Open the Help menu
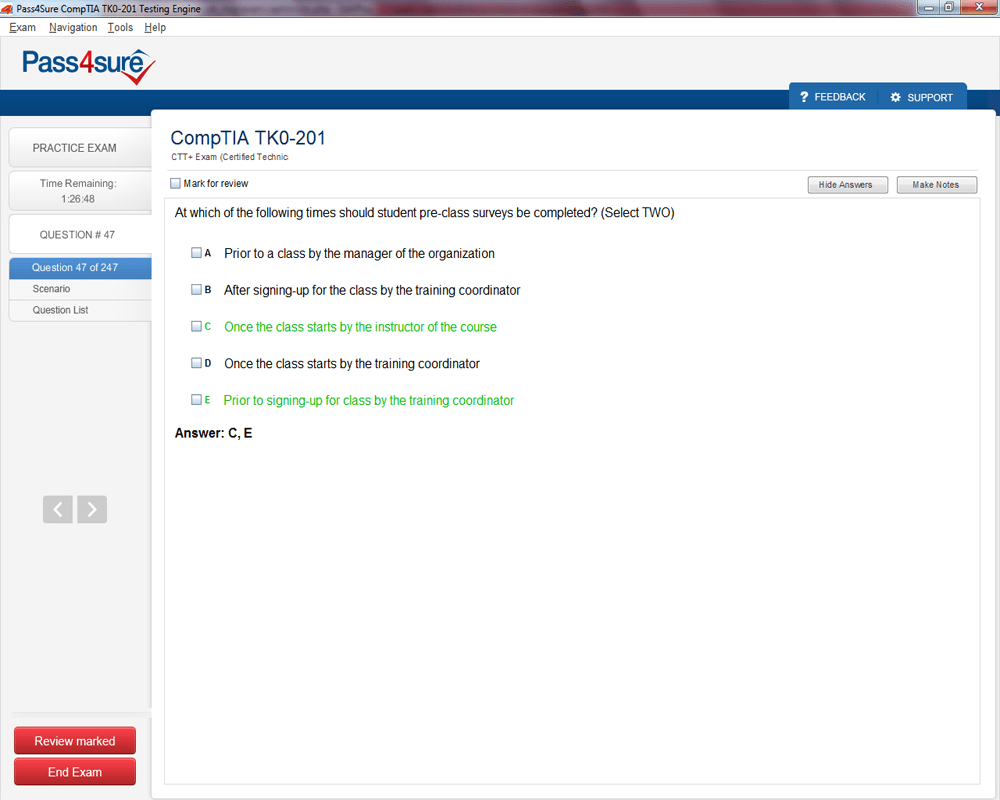The height and width of the screenshot is (800, 1000). (x=155, y=27)
